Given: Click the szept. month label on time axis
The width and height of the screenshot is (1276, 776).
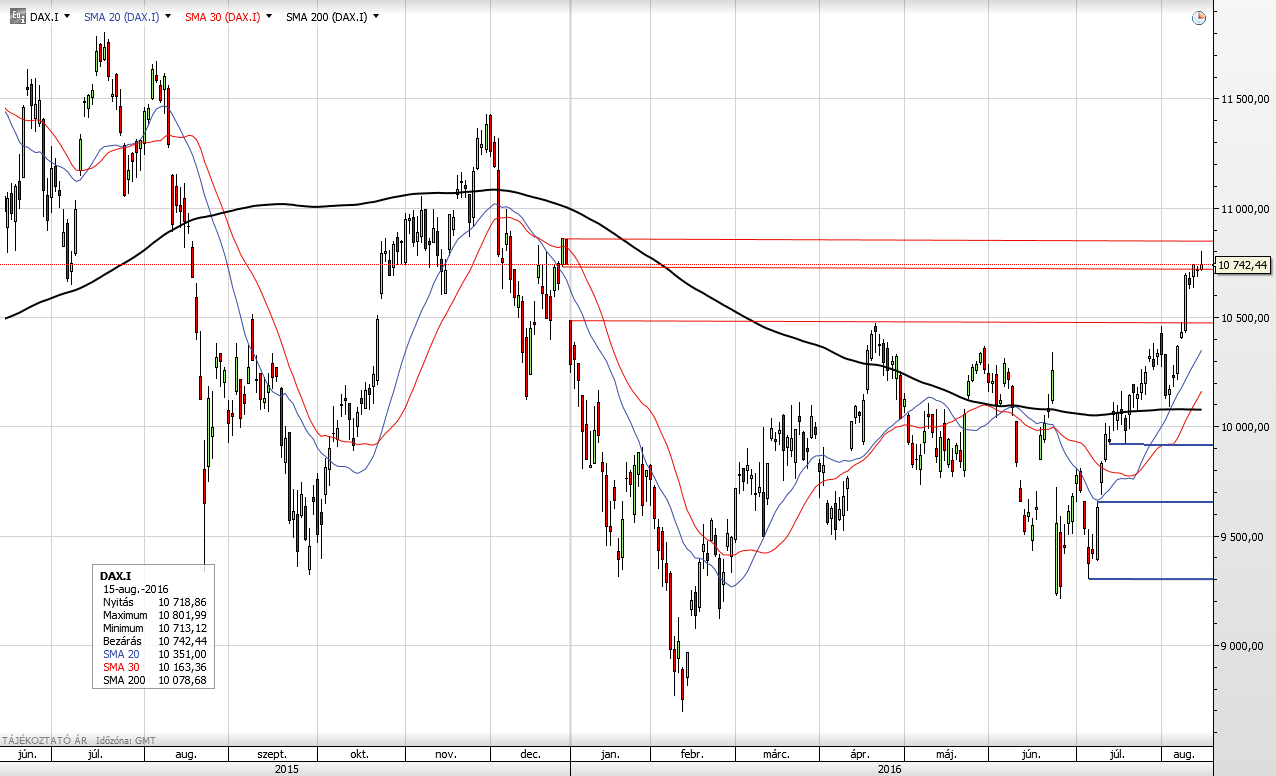Looking at the screenshot, I should [272, 754].
